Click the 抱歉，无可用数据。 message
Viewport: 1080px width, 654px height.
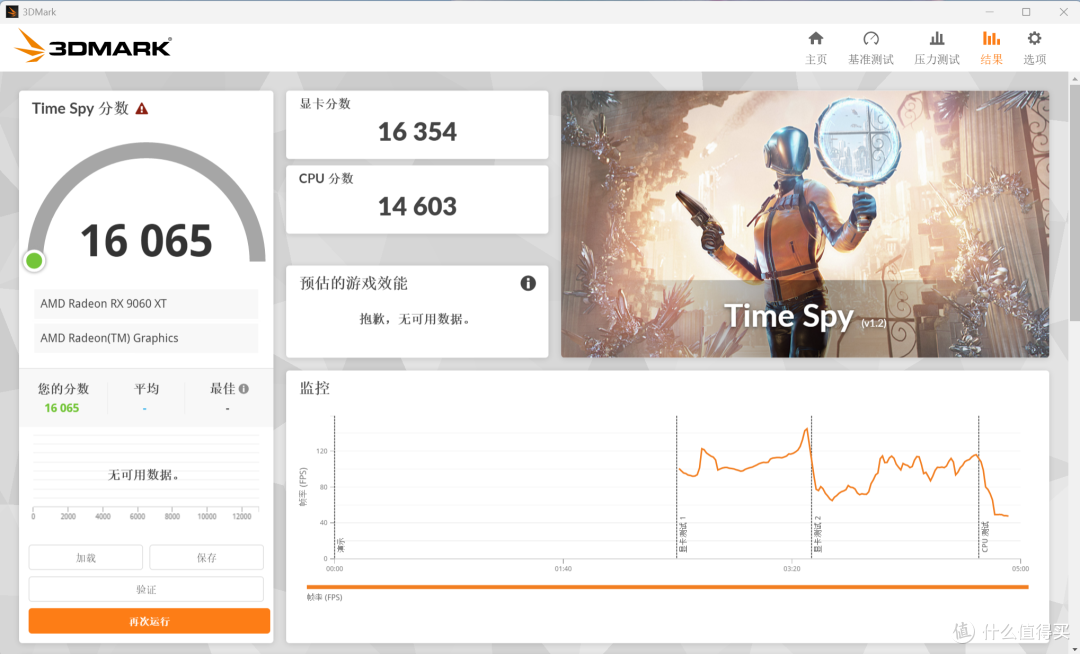click(x=416, y=319)
